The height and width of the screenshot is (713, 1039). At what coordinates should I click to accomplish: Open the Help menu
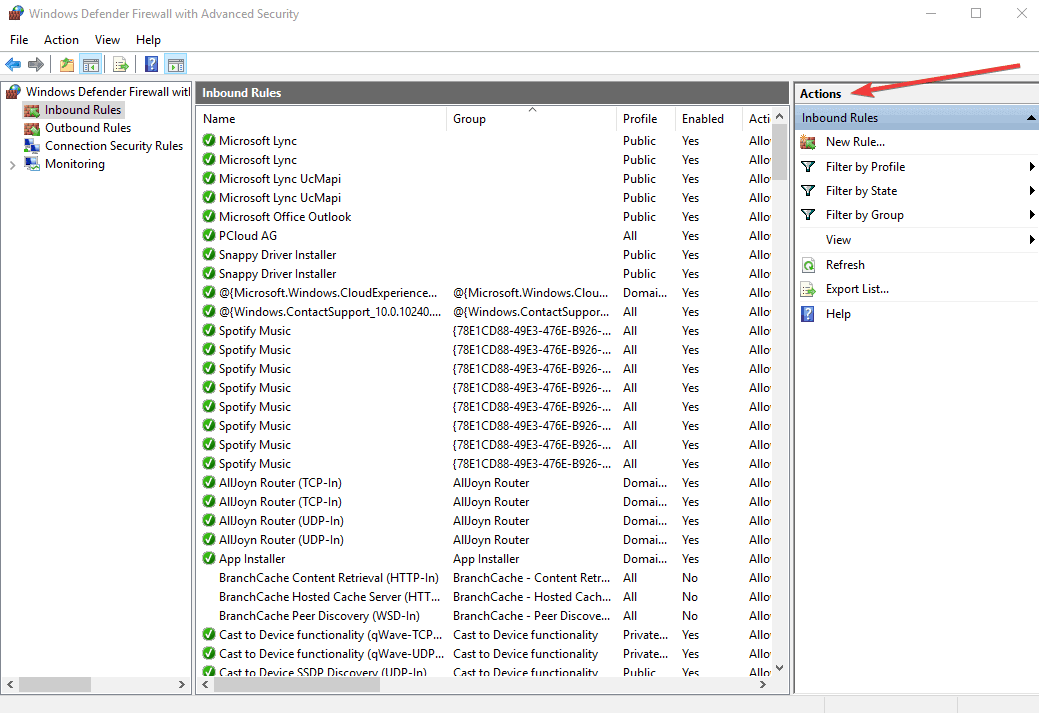point(148,40)
